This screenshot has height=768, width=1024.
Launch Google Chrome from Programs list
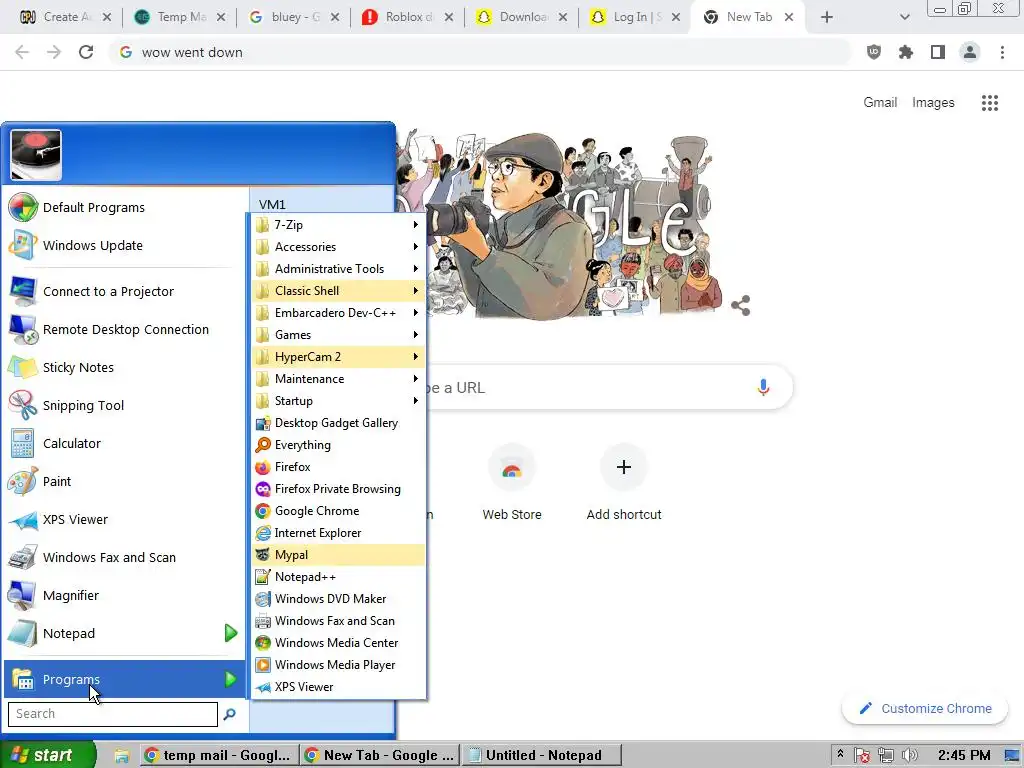pos(338,511)
